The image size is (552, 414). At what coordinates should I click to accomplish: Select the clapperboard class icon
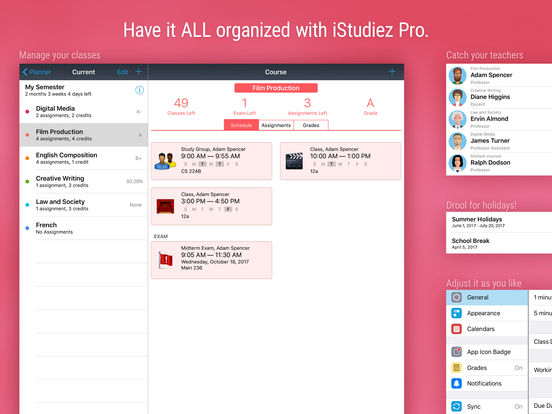pyautogui.click(x=294, y=161)
